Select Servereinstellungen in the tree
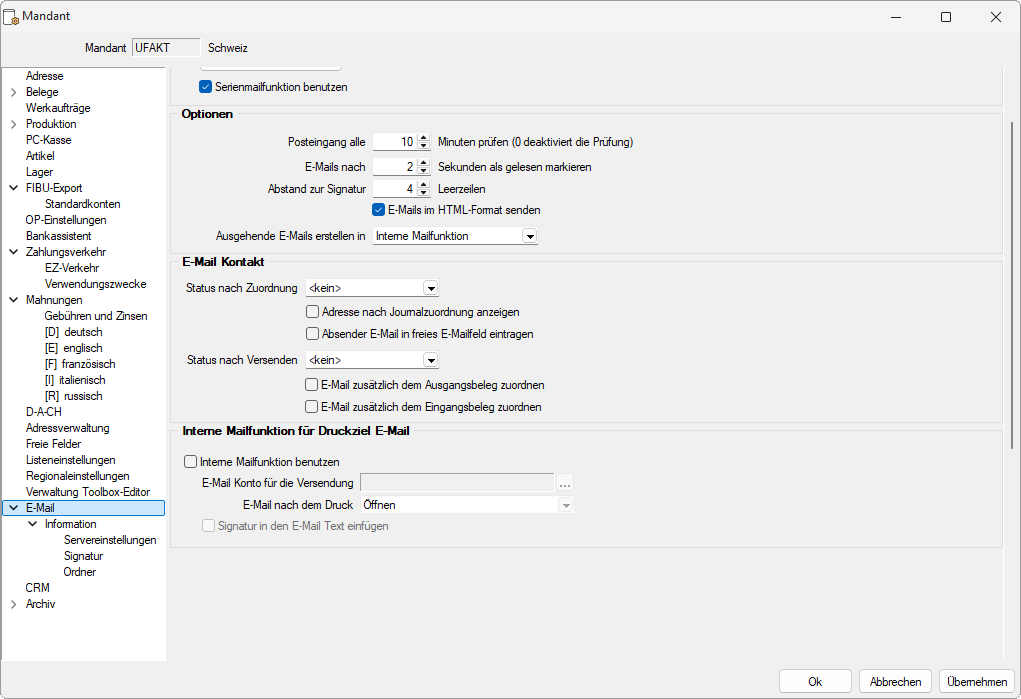 coord(110,540)
